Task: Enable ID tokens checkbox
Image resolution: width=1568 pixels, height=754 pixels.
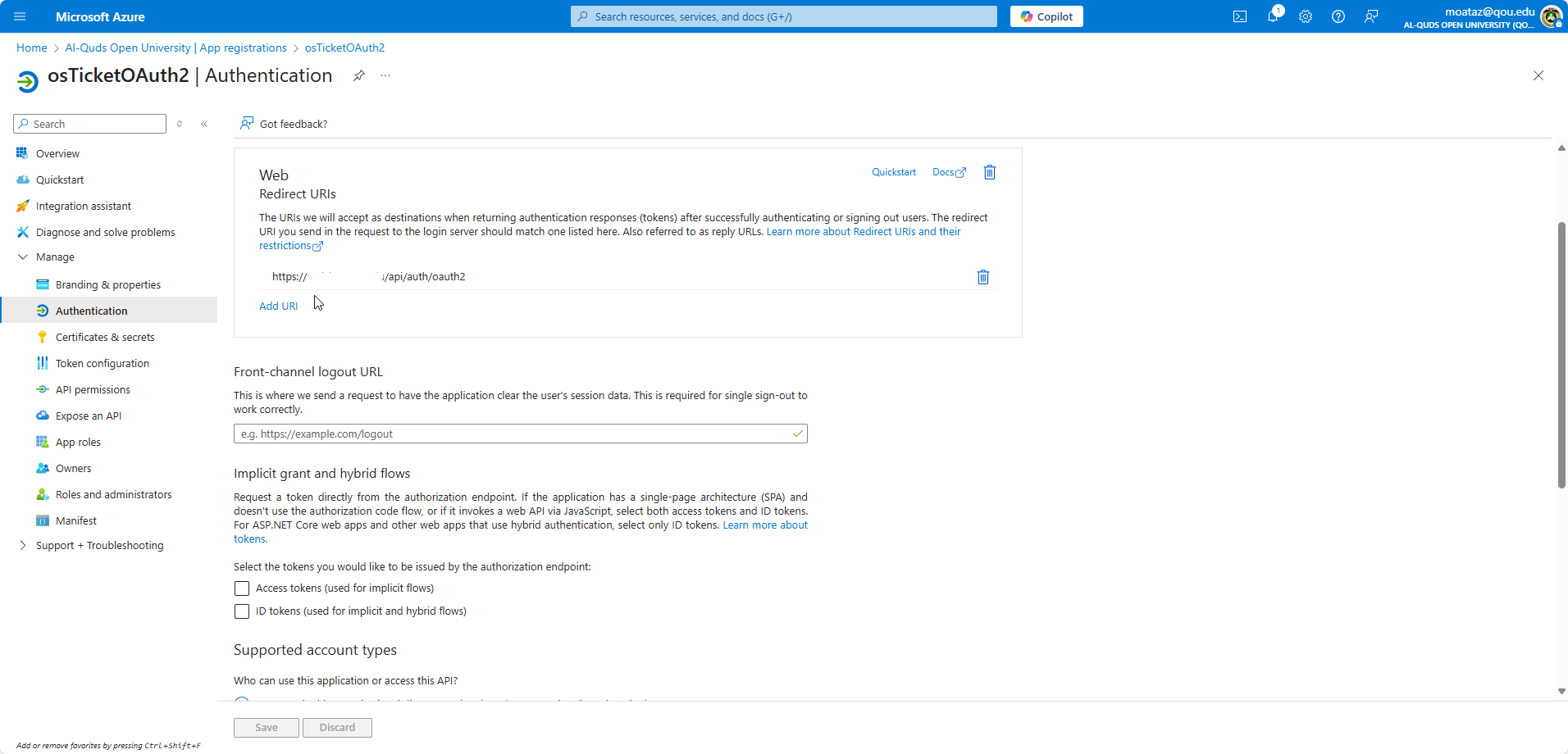Action: point(242,611)
